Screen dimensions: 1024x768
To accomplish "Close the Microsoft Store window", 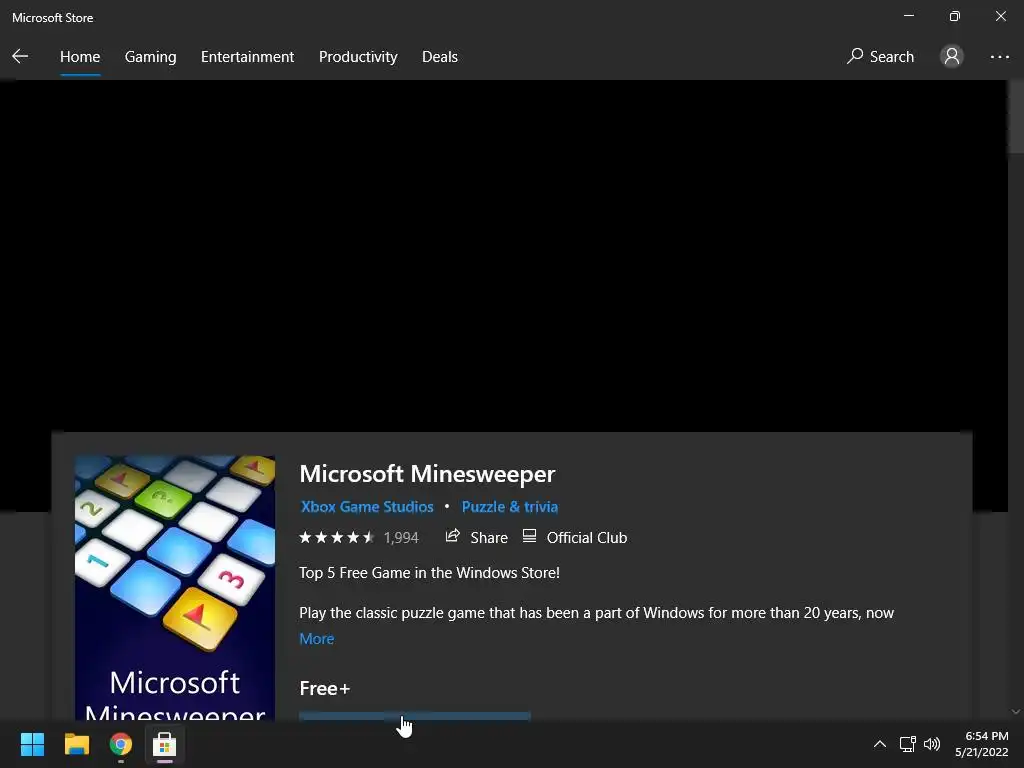I will pyautogui.click(x=1000, y=16).
